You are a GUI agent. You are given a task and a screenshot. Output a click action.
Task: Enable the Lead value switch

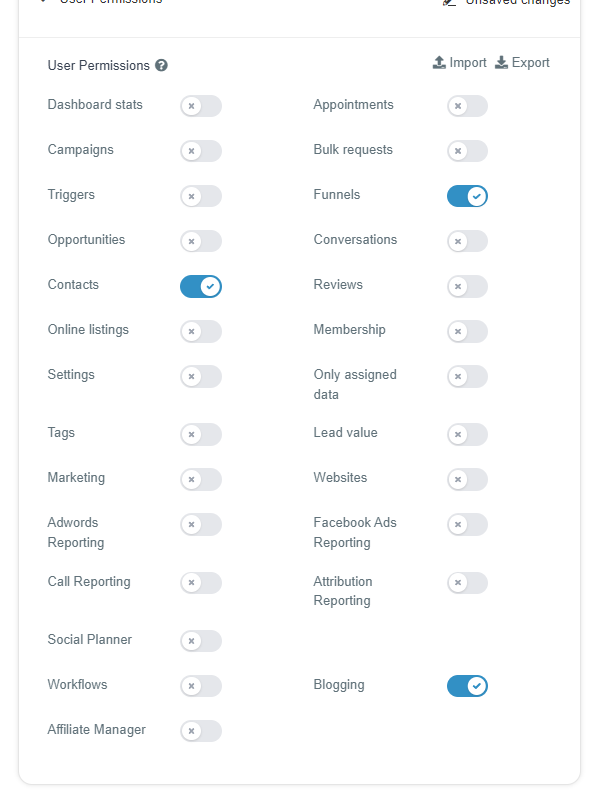467,434
